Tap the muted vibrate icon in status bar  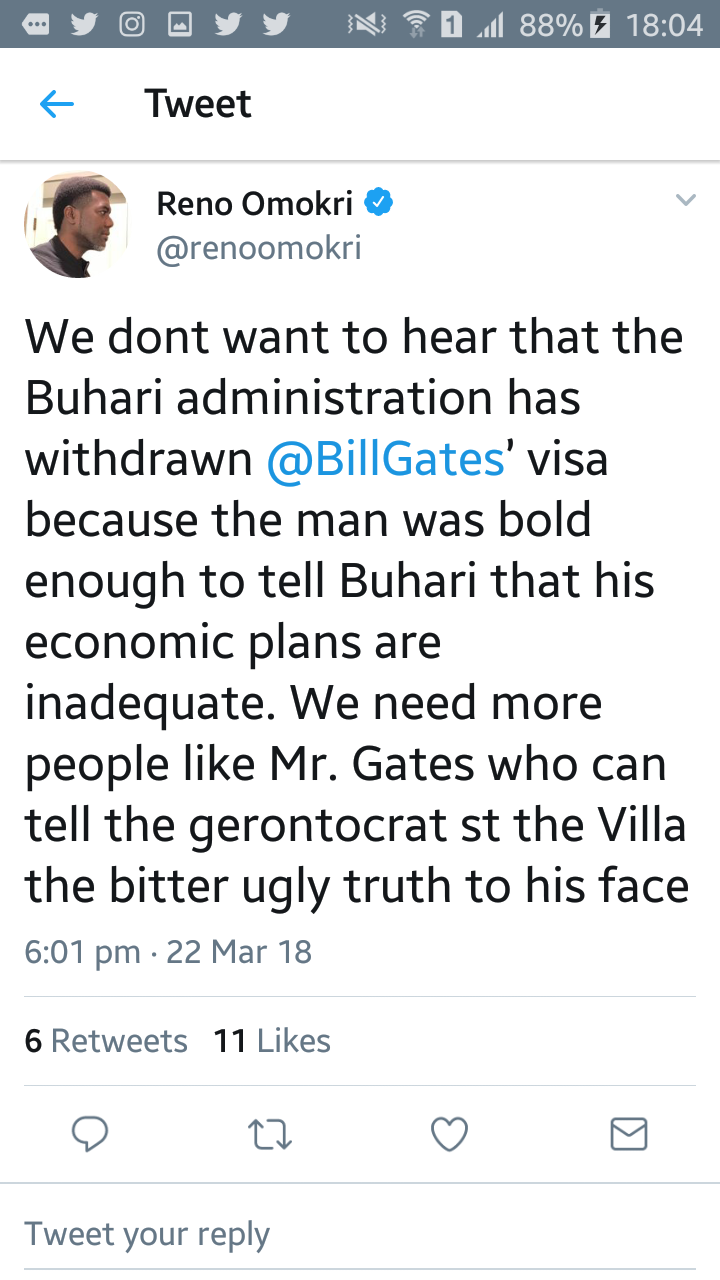click(366, 25)
